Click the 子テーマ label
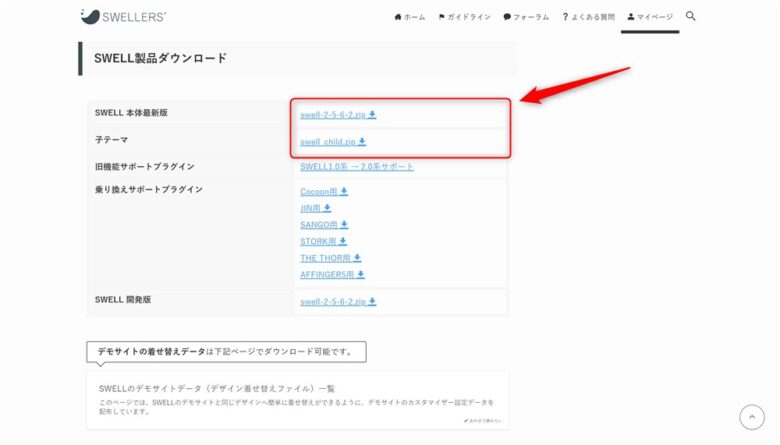Screen dimensions: 780x445 (x=111, y=140)
